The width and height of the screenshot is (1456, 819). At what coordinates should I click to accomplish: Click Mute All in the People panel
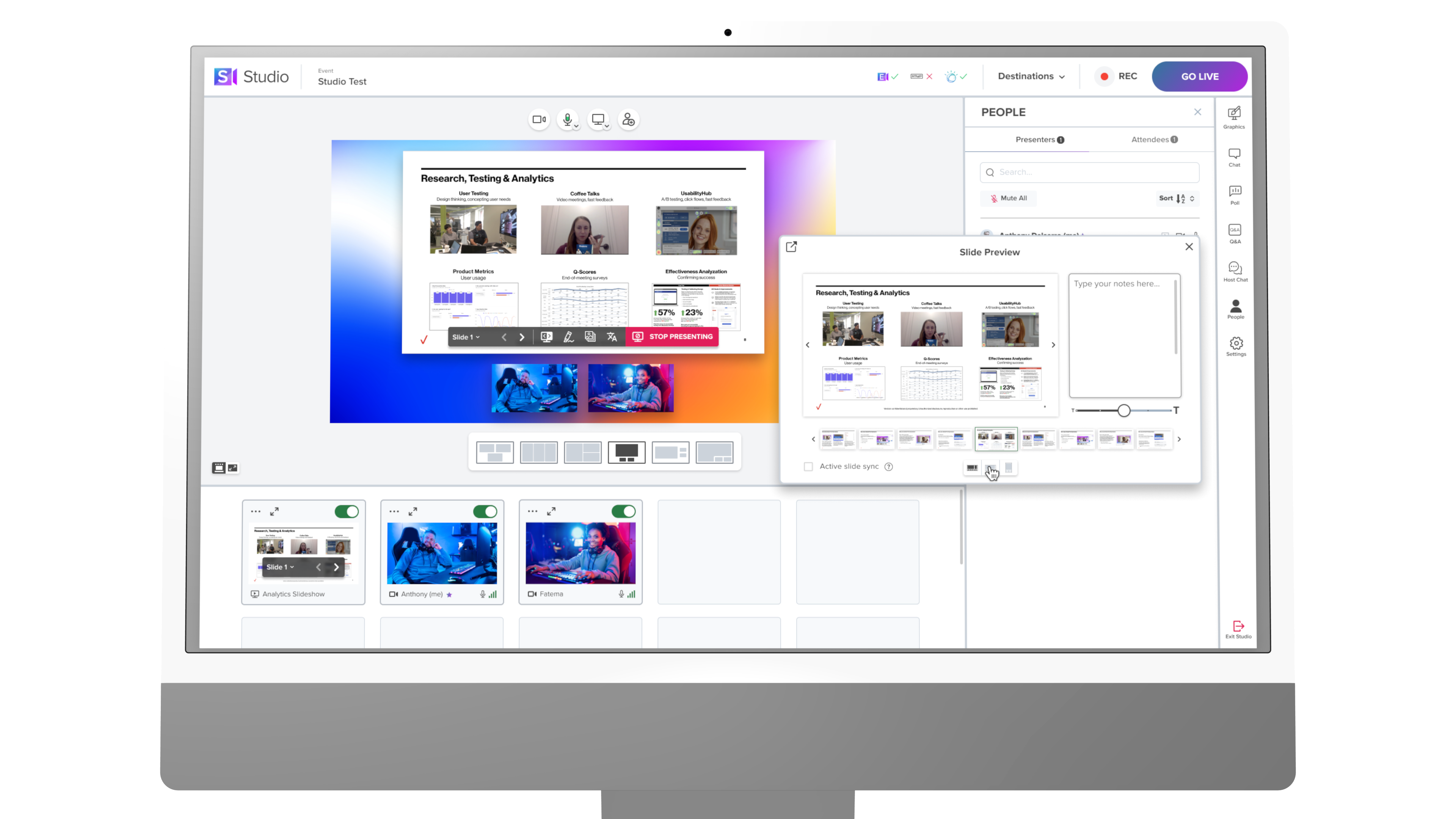[x=1008, y=198]
